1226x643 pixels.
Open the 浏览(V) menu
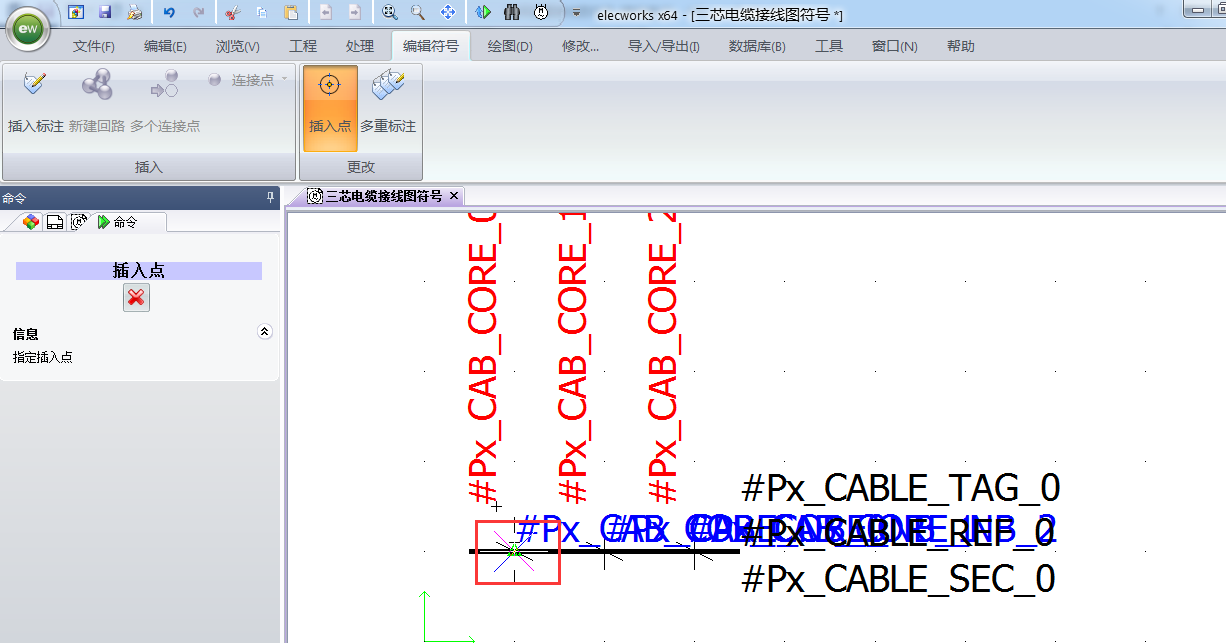238,46
